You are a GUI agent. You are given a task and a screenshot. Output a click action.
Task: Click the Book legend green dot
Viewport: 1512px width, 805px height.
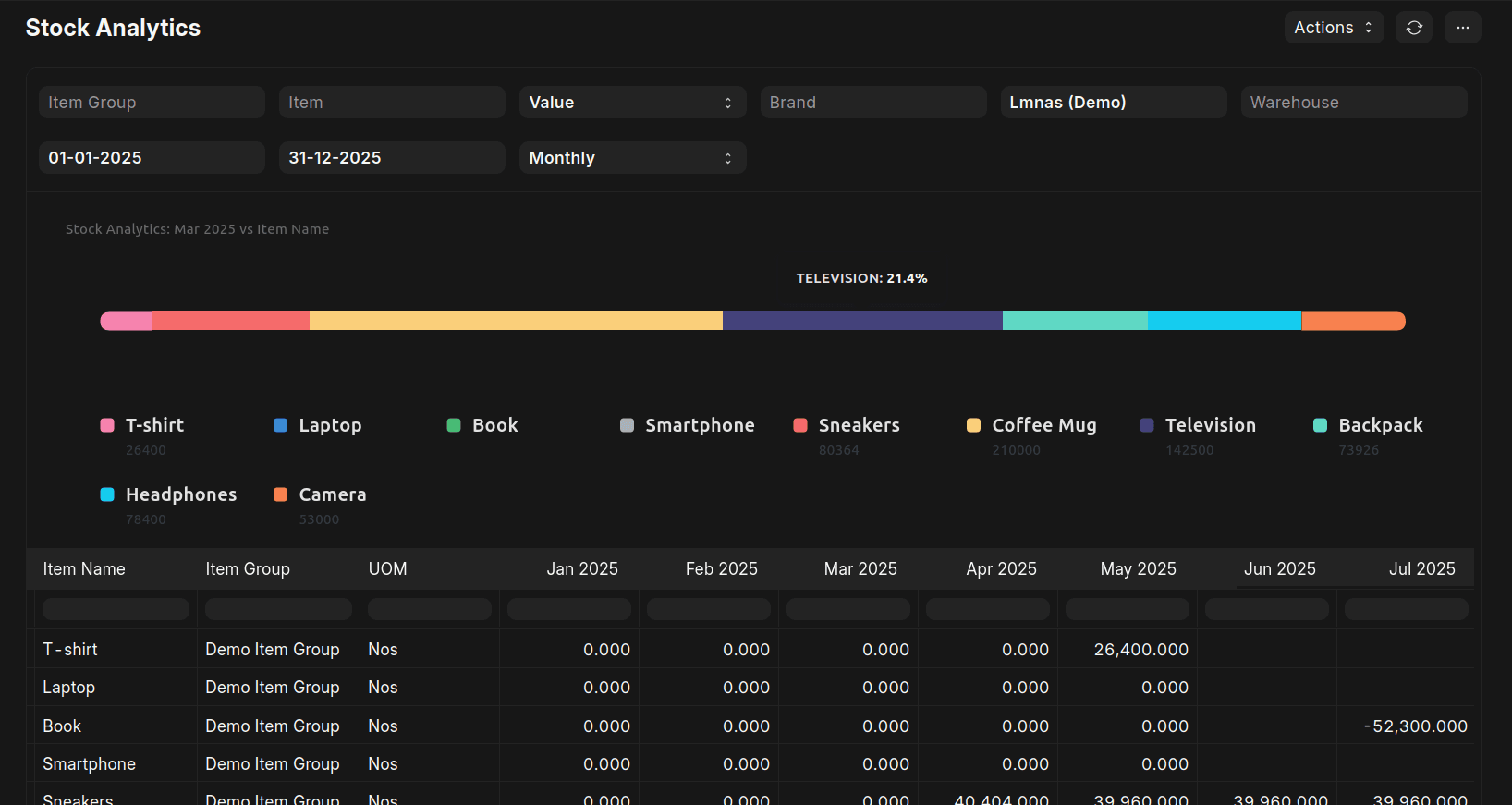[x=454, y=425]
